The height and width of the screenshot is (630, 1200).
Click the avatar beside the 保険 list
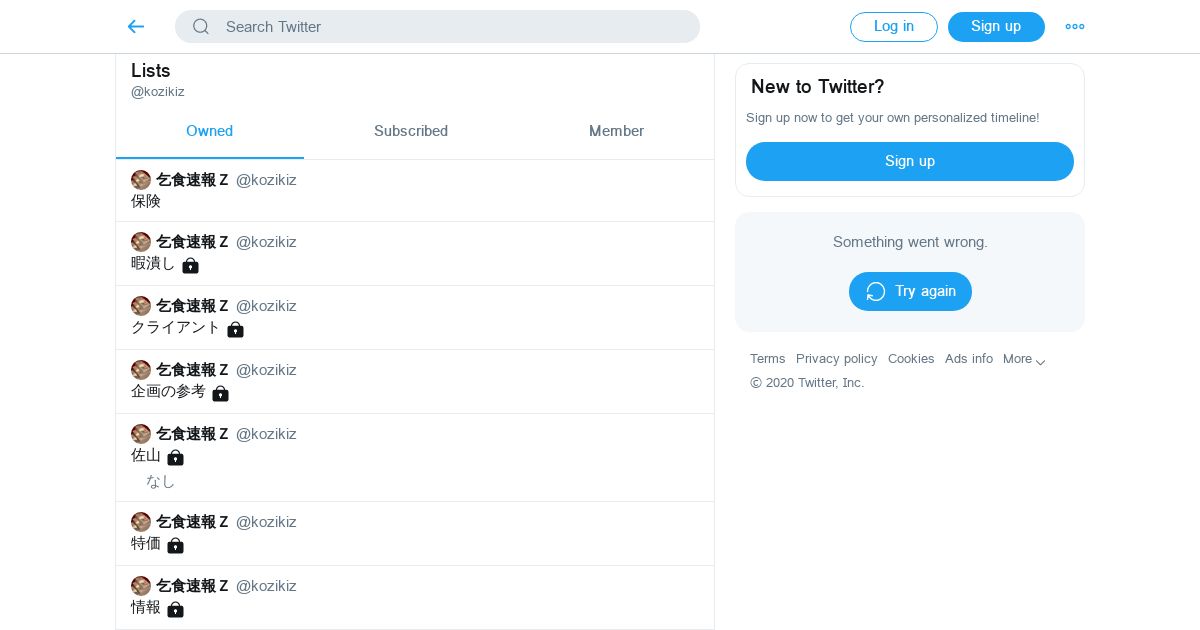click(x=141, y=180)
